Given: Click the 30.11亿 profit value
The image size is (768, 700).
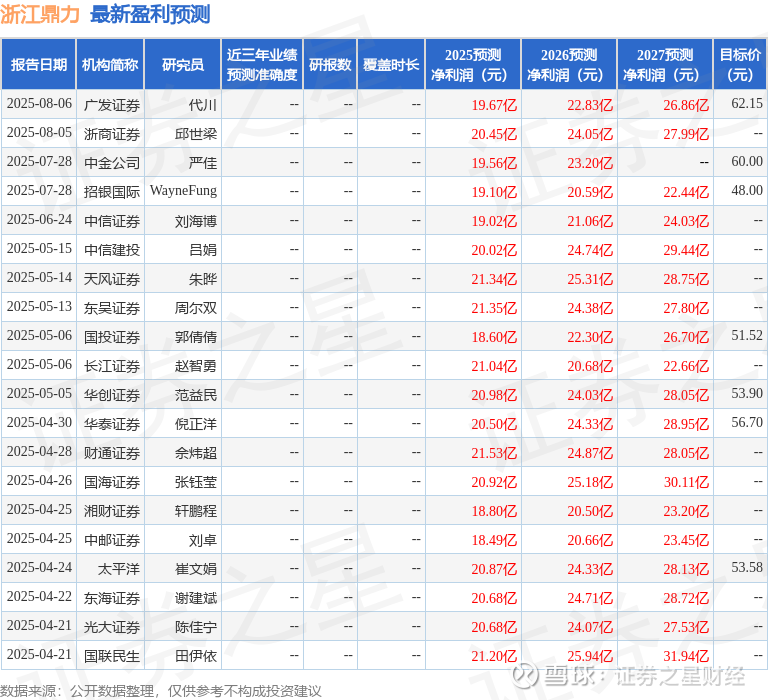Looking at the screenshot, I should [686, 482].
